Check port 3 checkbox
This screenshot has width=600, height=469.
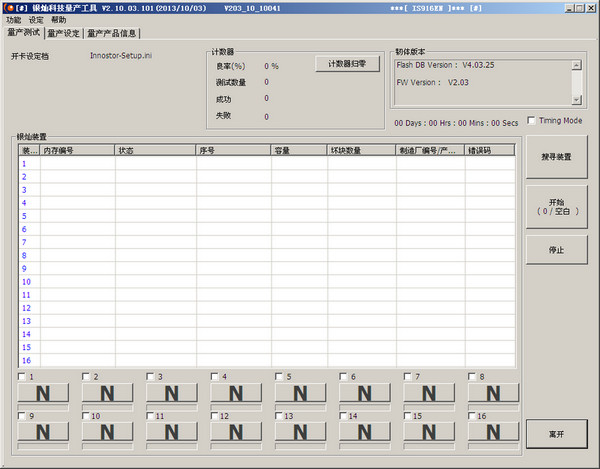150,376
